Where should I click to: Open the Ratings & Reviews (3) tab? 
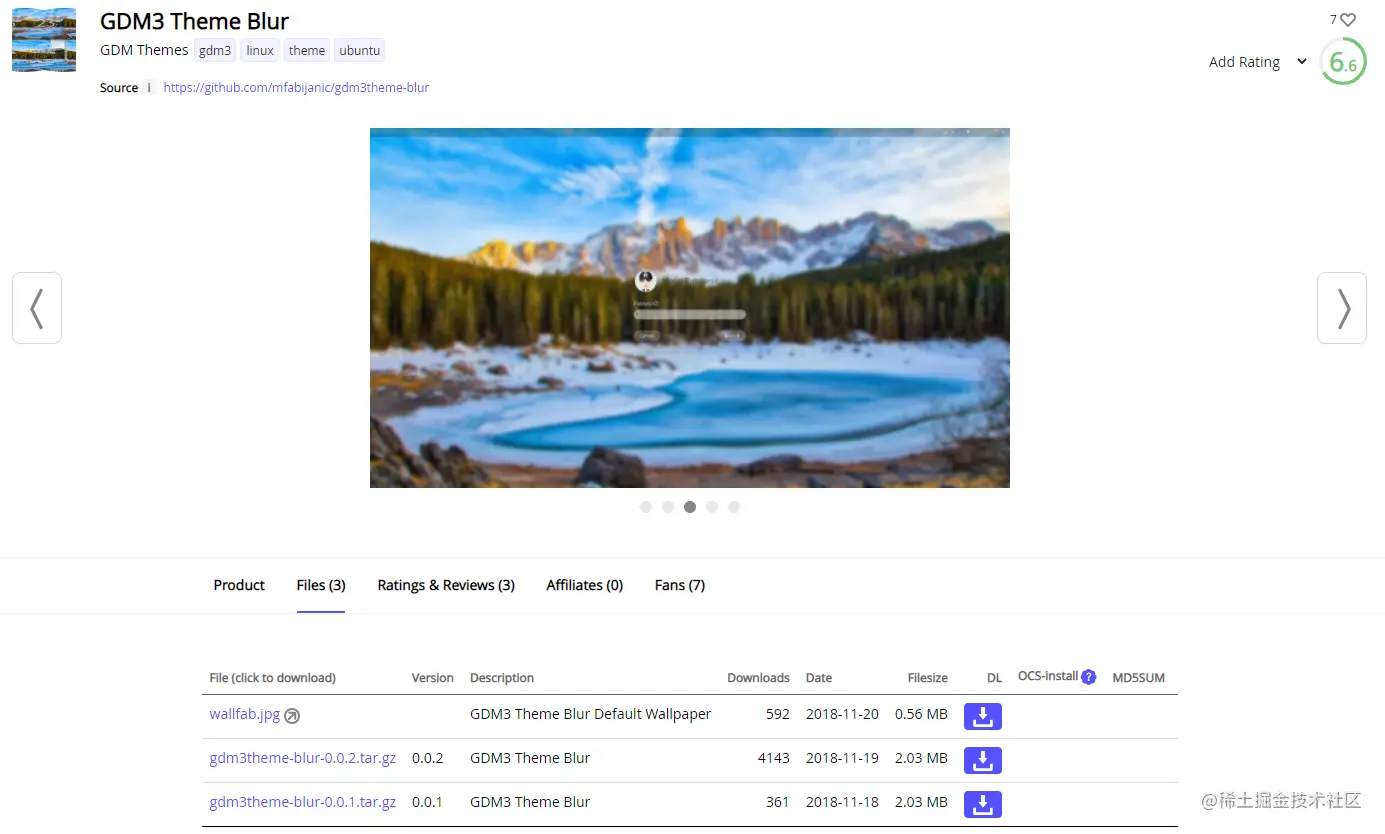click(x=446, y=585)
